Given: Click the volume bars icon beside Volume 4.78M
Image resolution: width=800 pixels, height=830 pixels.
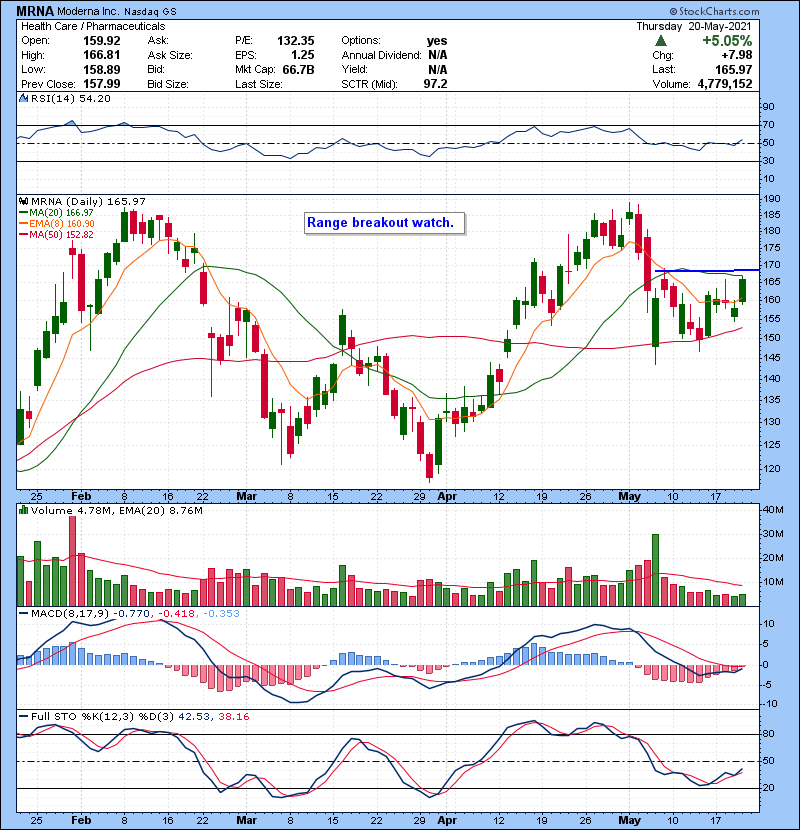Looking at the screenshot, I should 24,510.
